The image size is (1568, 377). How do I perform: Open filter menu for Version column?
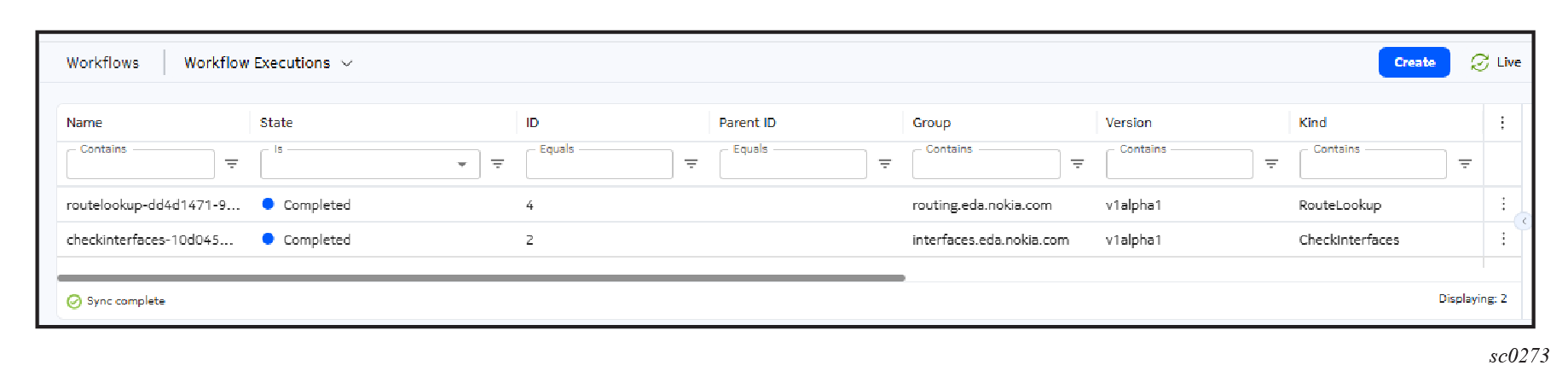click(1271, 164)
